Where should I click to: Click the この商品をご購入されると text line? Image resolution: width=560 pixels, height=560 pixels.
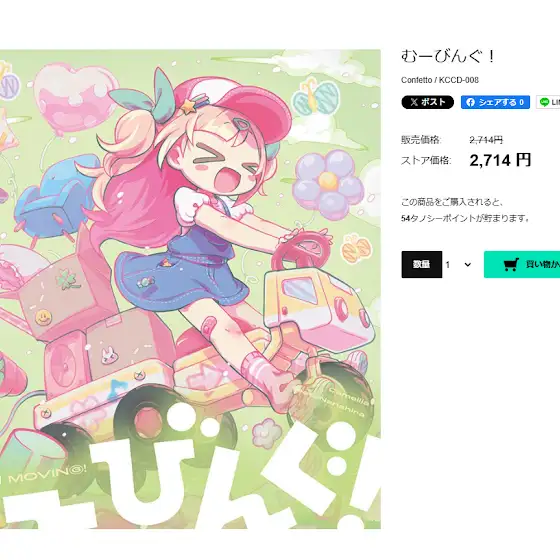click(x=452, y=202)
